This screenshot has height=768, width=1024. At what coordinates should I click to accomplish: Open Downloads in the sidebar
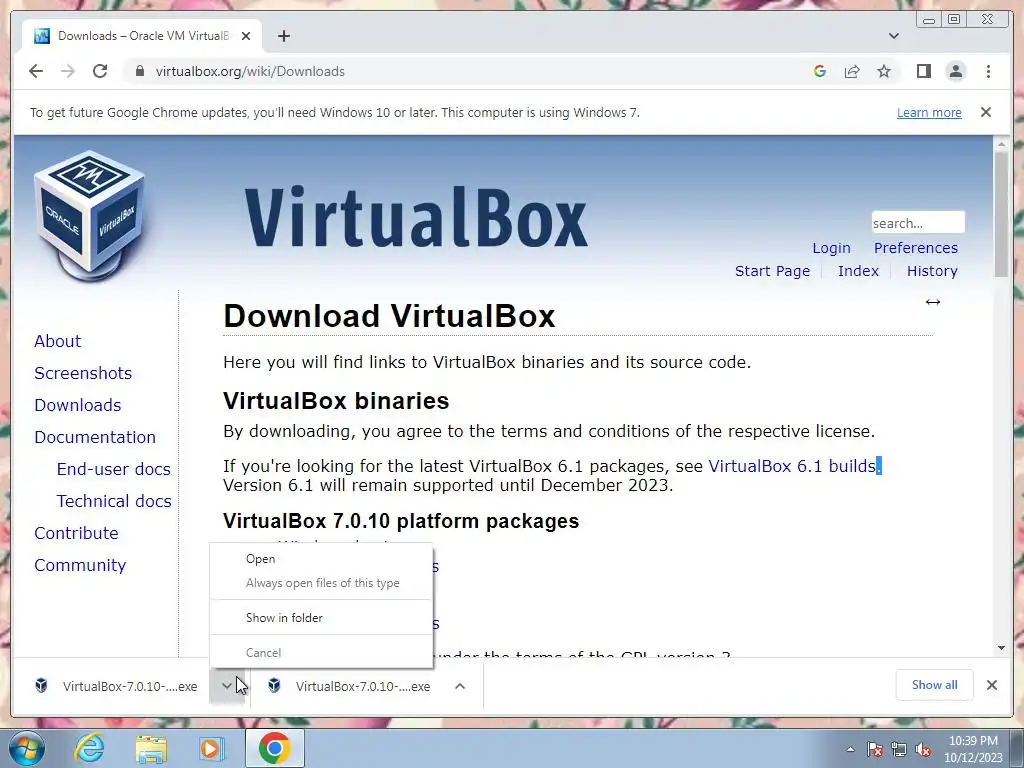pyautogui.click(x=78, y=405)
